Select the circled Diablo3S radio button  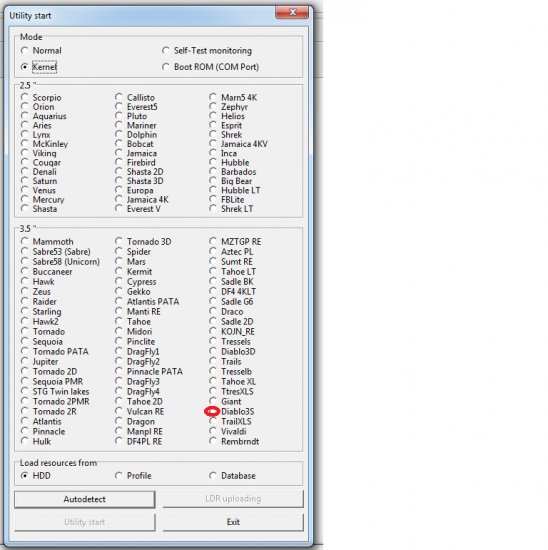pyautogui.click(x=213, y=411)
